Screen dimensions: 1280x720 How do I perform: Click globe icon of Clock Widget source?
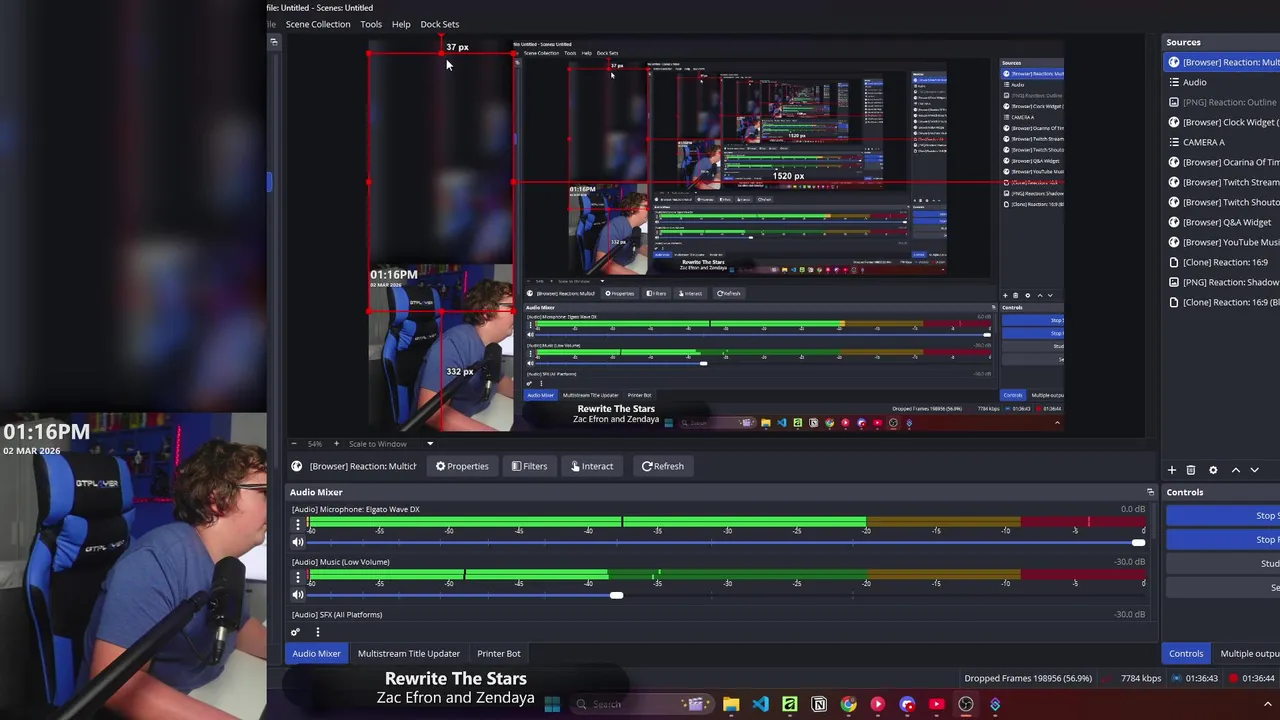1174,122
